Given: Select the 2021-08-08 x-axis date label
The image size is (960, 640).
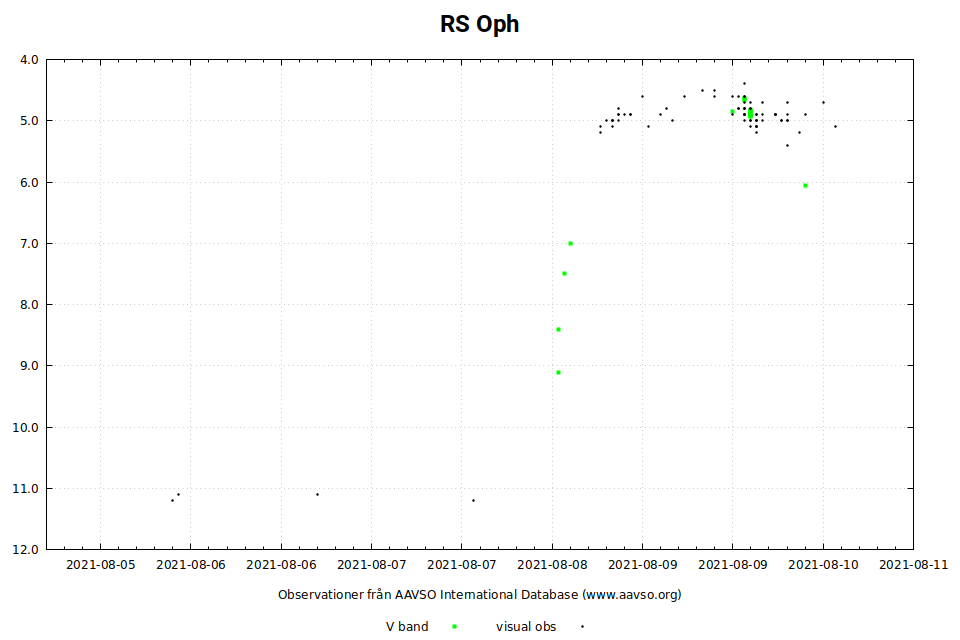Looking at the screenshot, I should click(x=552, y=564).
